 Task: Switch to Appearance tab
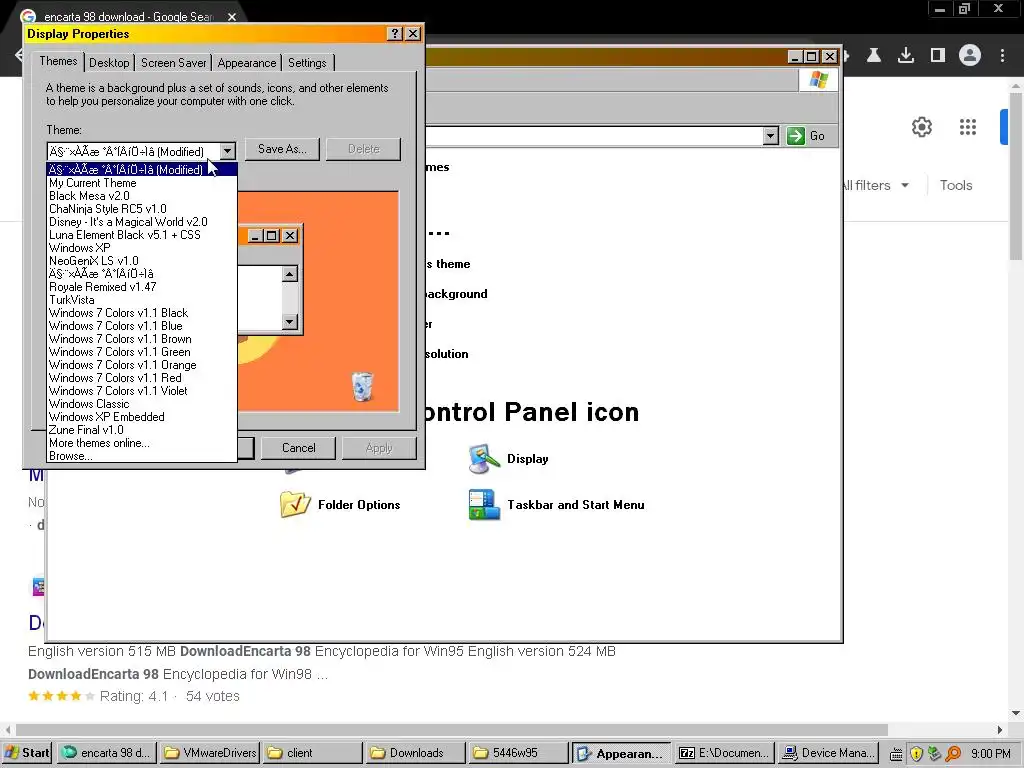pos(247,63)
